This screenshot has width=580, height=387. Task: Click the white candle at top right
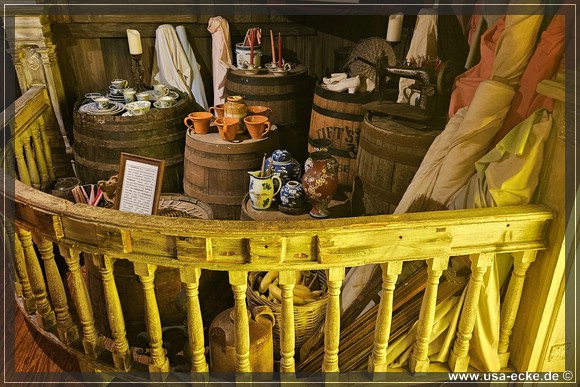coord(395,27)
